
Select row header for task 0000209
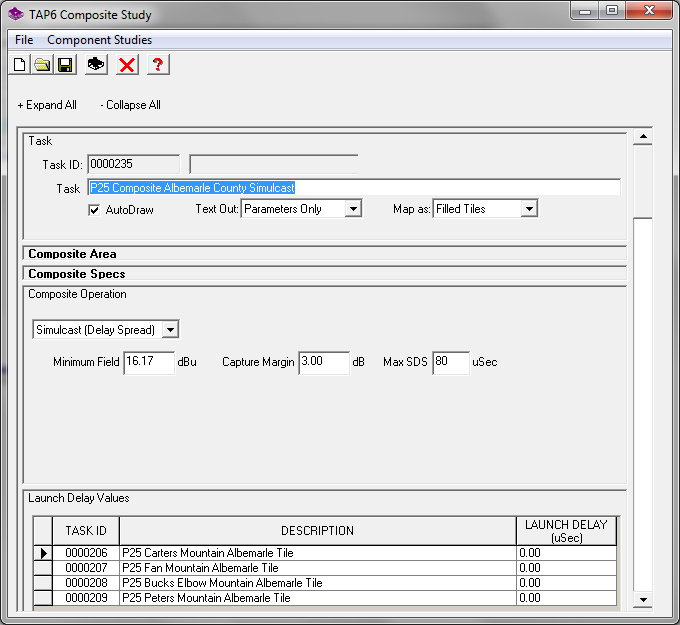pyautogui.click(x=43, y=598)
